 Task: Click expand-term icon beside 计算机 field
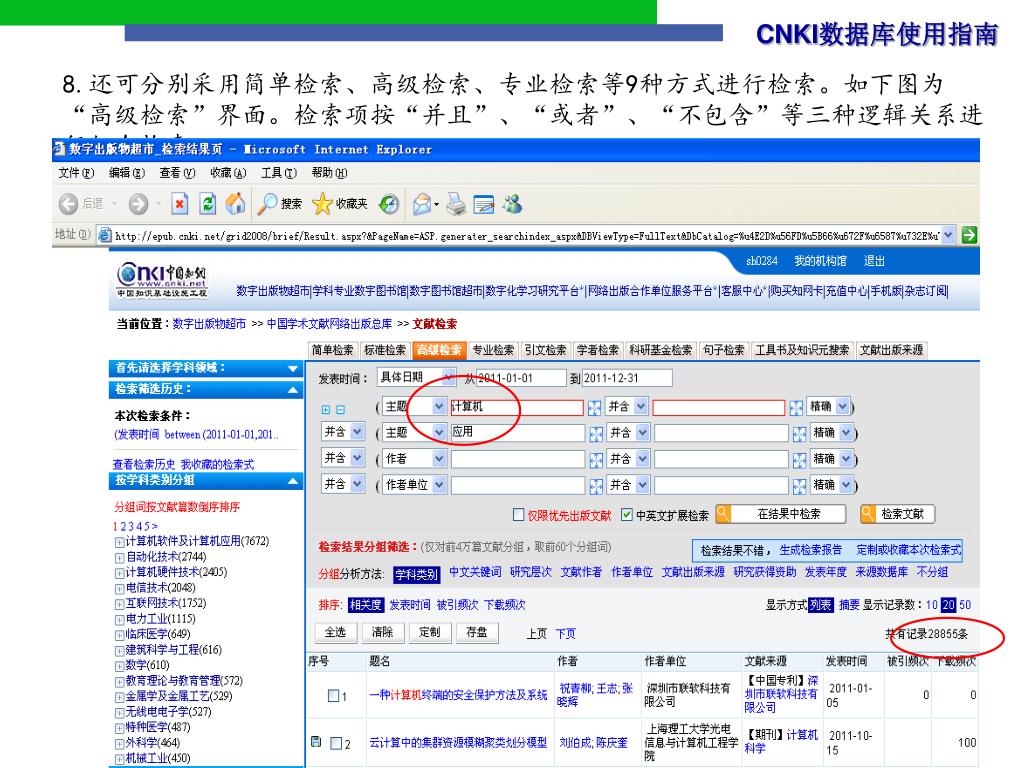click(594, 408)
